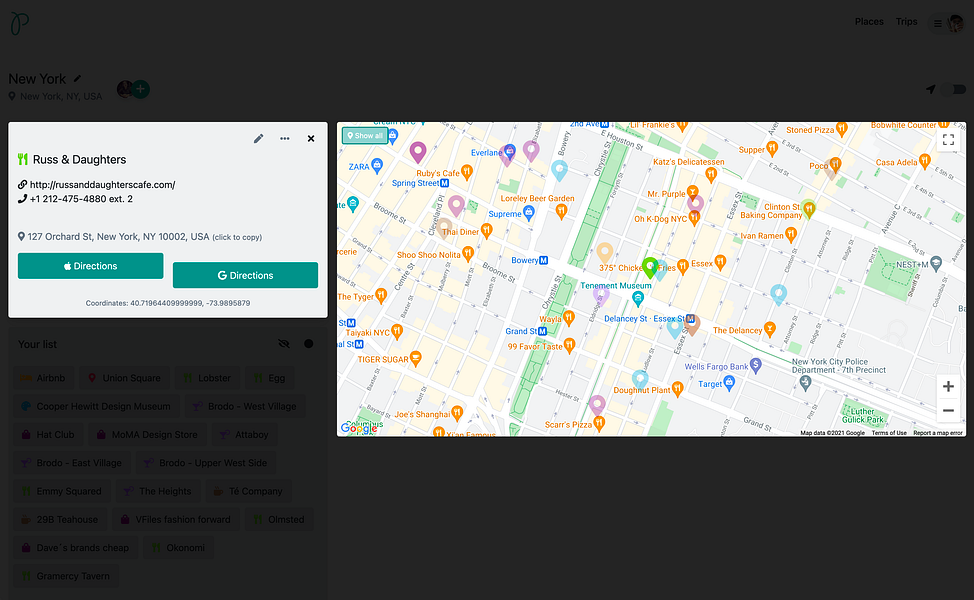Select the Té Company chip

[248, 491]
